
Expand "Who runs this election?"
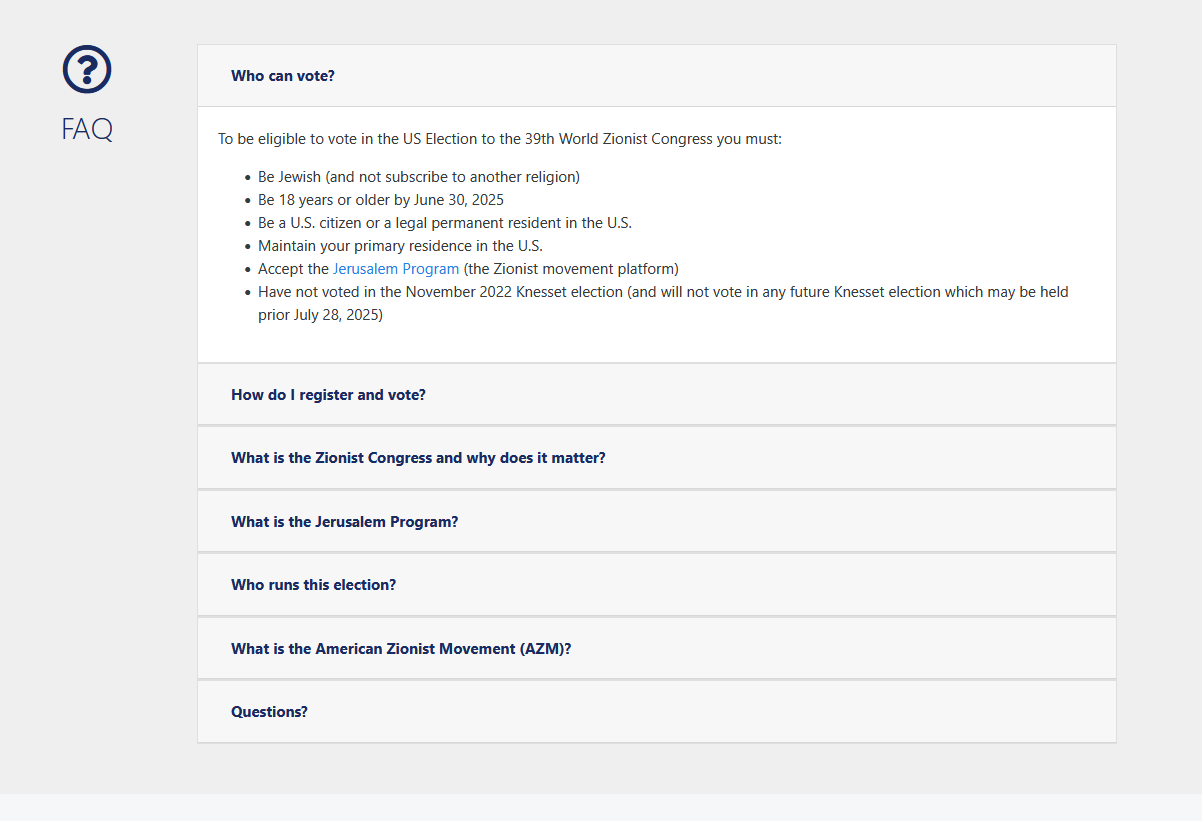click(656, 585)
